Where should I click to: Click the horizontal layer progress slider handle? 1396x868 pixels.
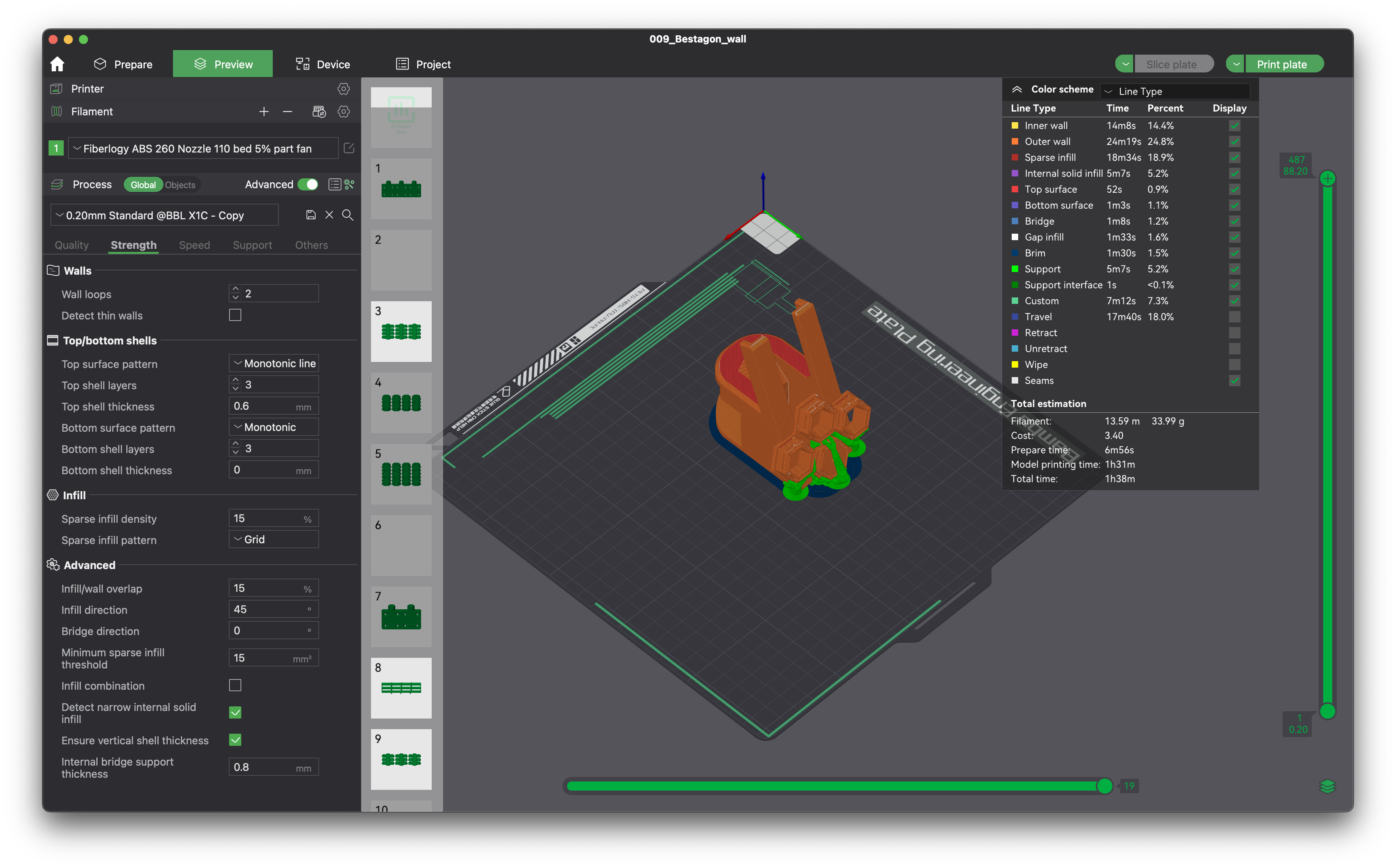pos(1104,786)
